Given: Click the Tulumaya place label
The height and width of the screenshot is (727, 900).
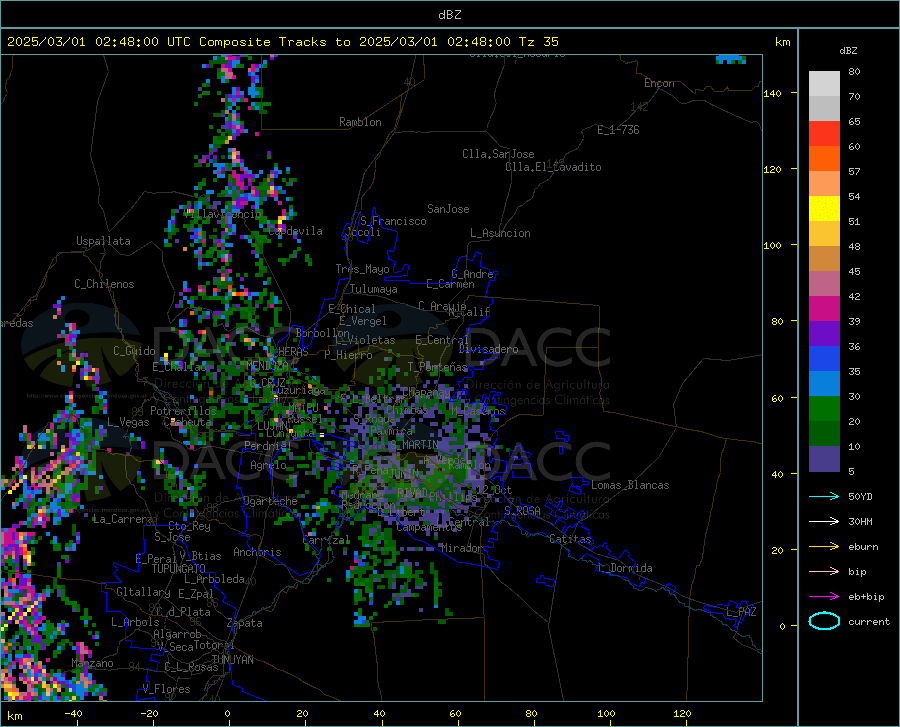Looking at the screenshot, I should click(x=373, y=289).
